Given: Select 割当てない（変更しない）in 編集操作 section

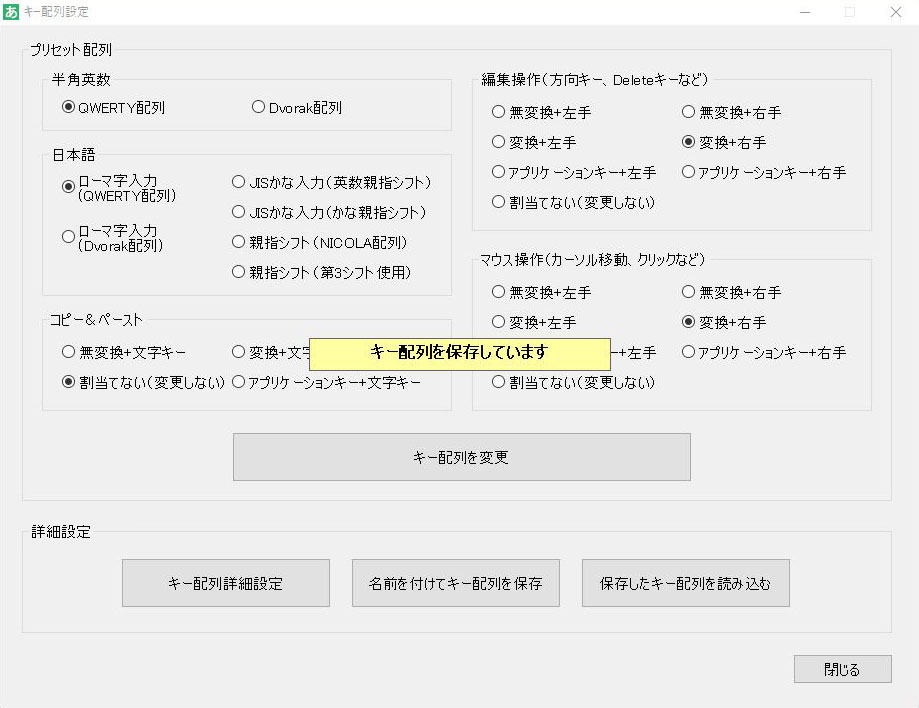Looking at the screenshot, I should (x=497, y=201).
